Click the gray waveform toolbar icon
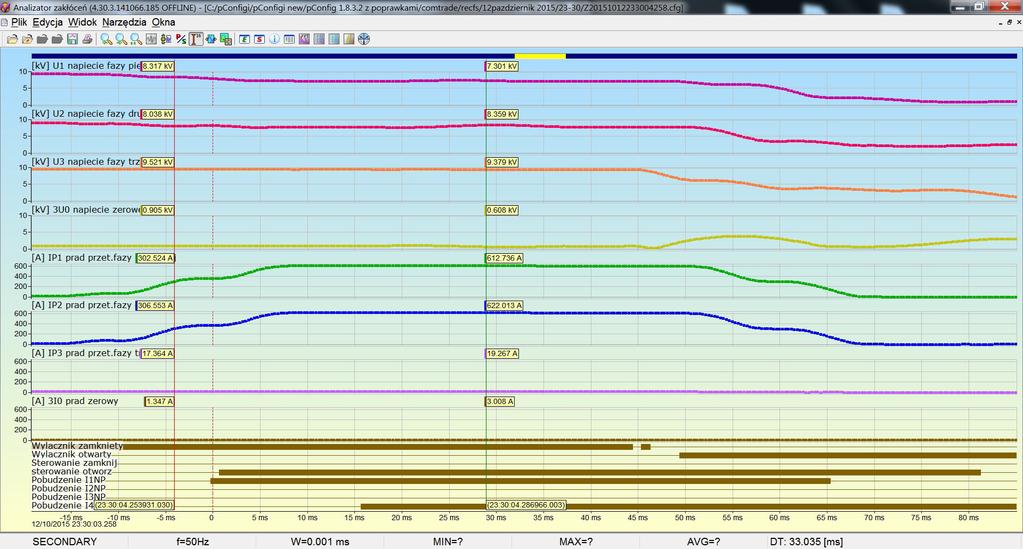 [x=151, y=39]
